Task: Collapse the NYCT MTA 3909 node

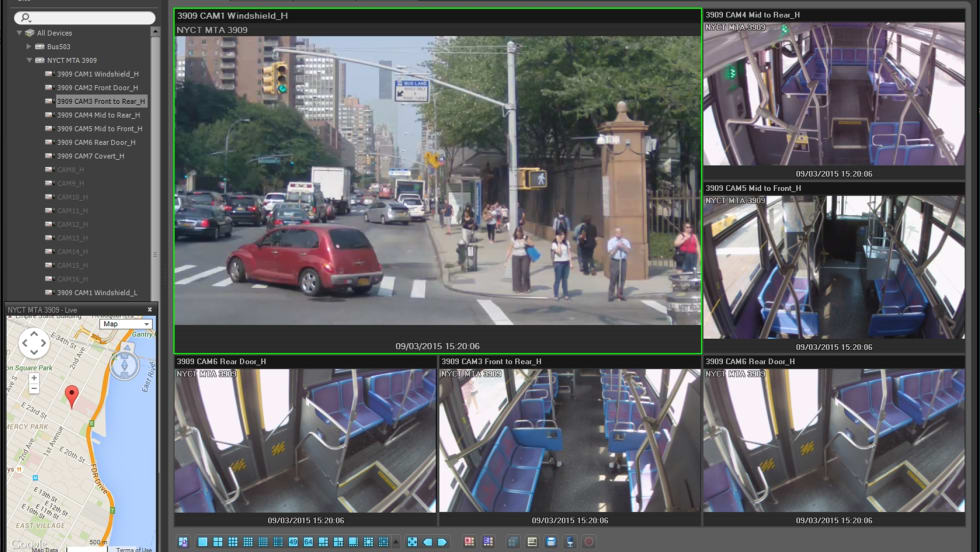Action: (29, 61)
